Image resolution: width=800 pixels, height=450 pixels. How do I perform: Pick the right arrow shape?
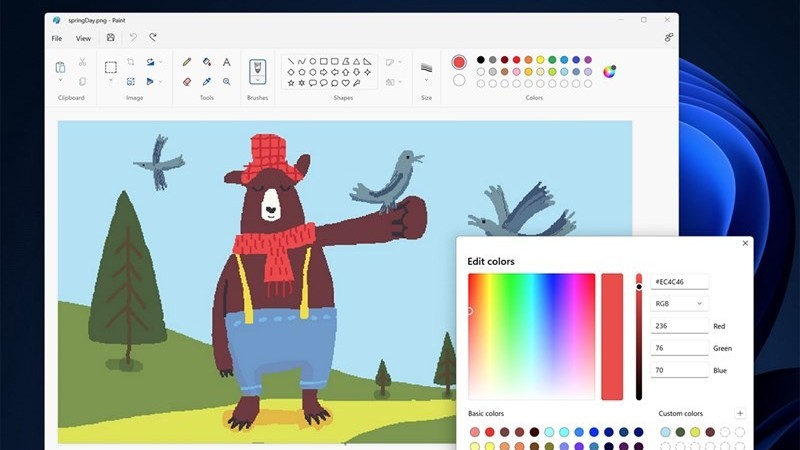pos(323,72)
